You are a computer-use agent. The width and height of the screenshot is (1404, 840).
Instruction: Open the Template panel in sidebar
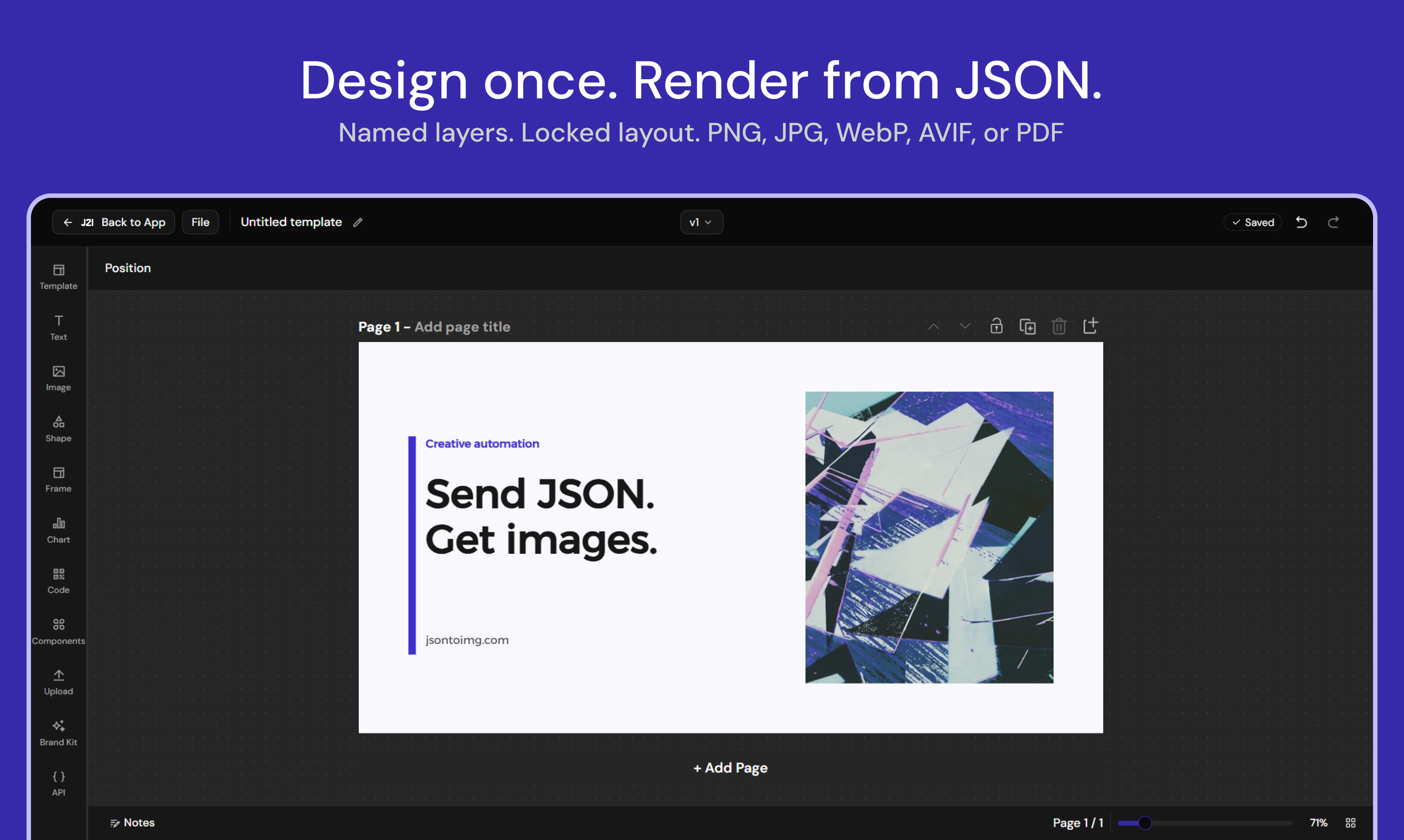(x=58, y=277)
